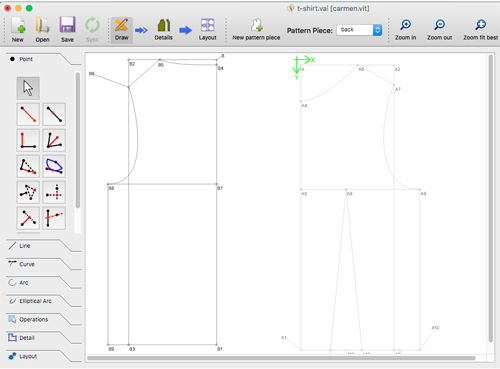Click the green origin axis marker
The image size is (500, 369).
[303, 68]
